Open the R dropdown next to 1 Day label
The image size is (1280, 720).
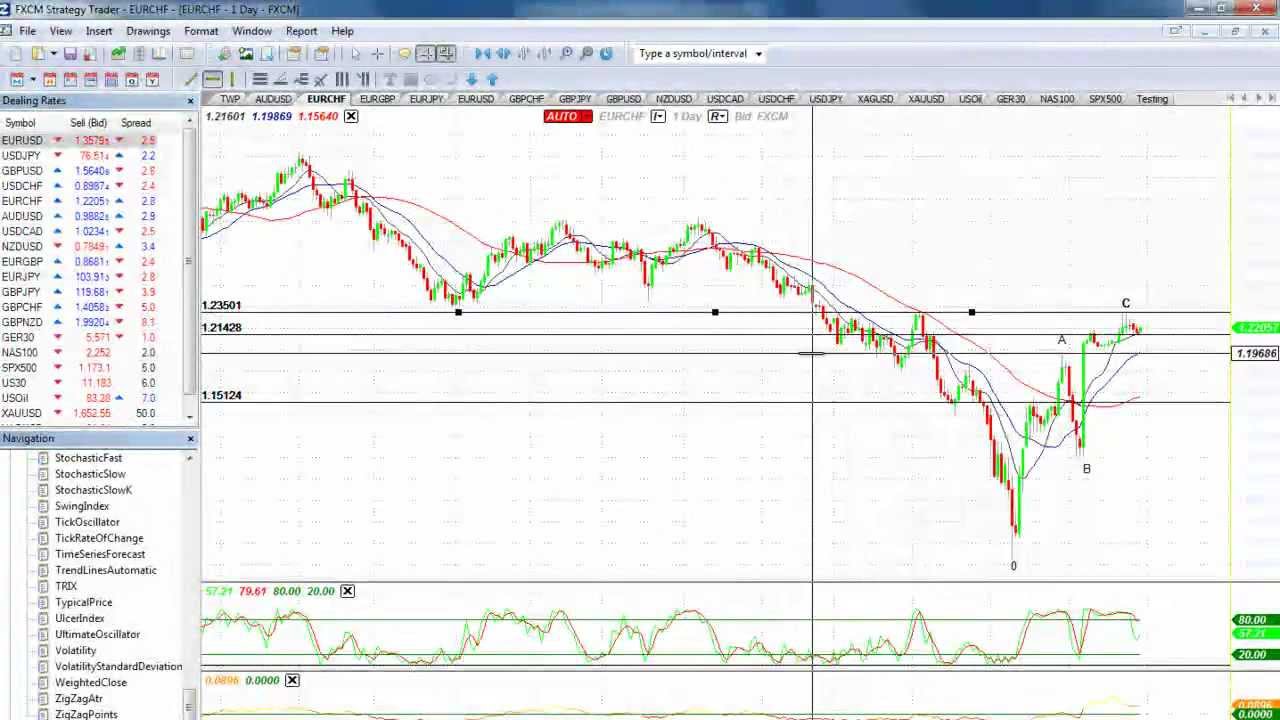click(x=717, y=116)
